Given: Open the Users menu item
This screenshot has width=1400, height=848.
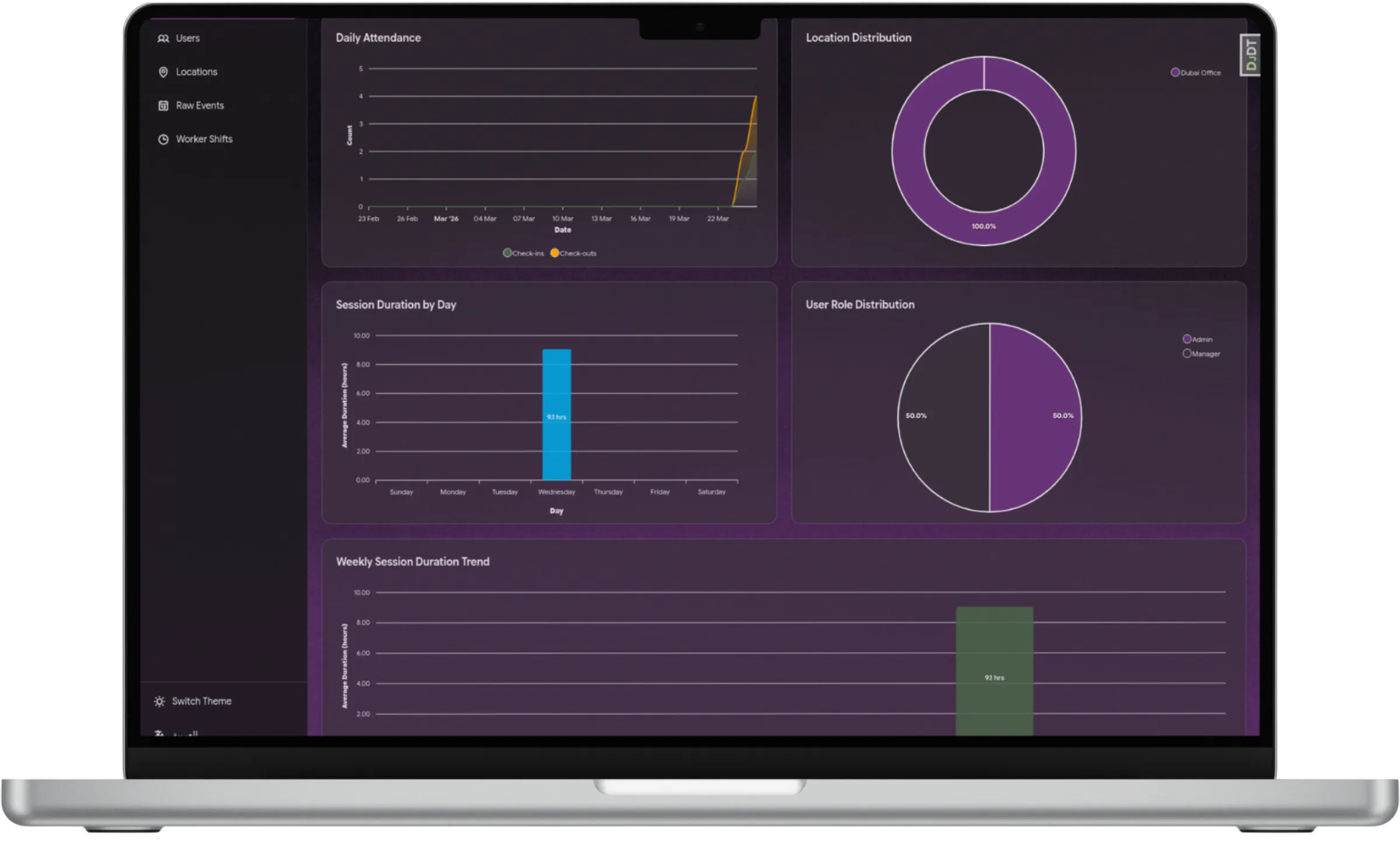Looking at the screenshot, I should (187, 38).
